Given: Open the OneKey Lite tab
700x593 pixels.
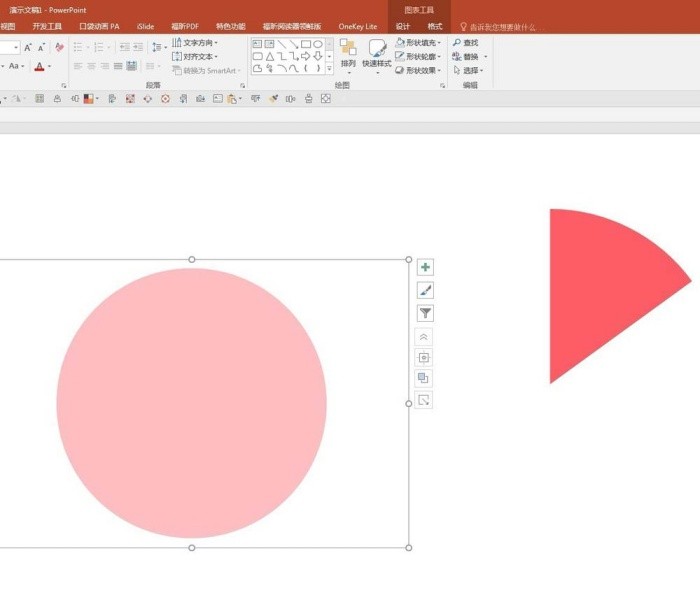Looking at the screenshot, I should [x=358, y=27].
